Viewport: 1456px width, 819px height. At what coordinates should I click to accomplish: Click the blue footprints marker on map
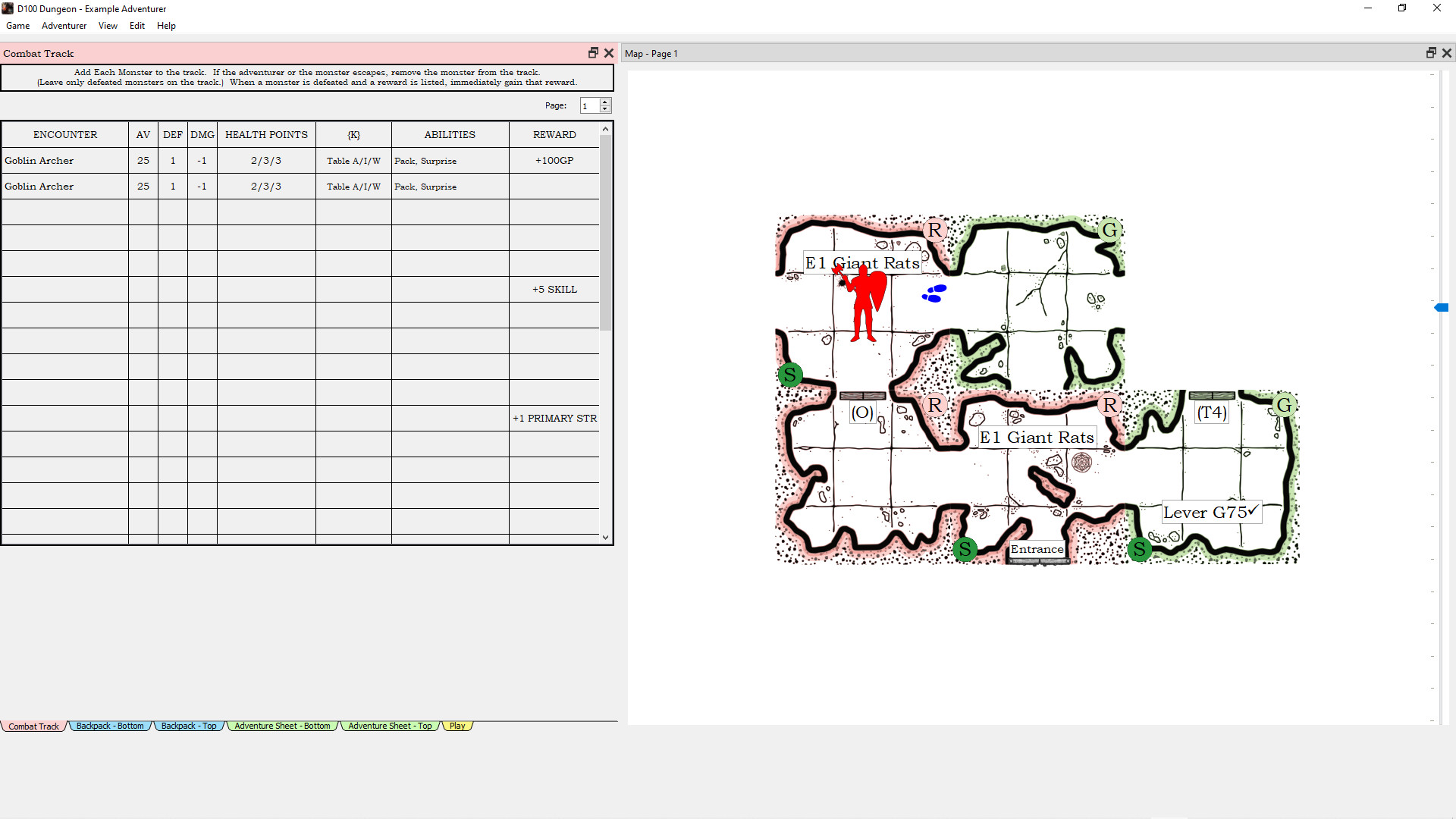[x=934, y=293]
